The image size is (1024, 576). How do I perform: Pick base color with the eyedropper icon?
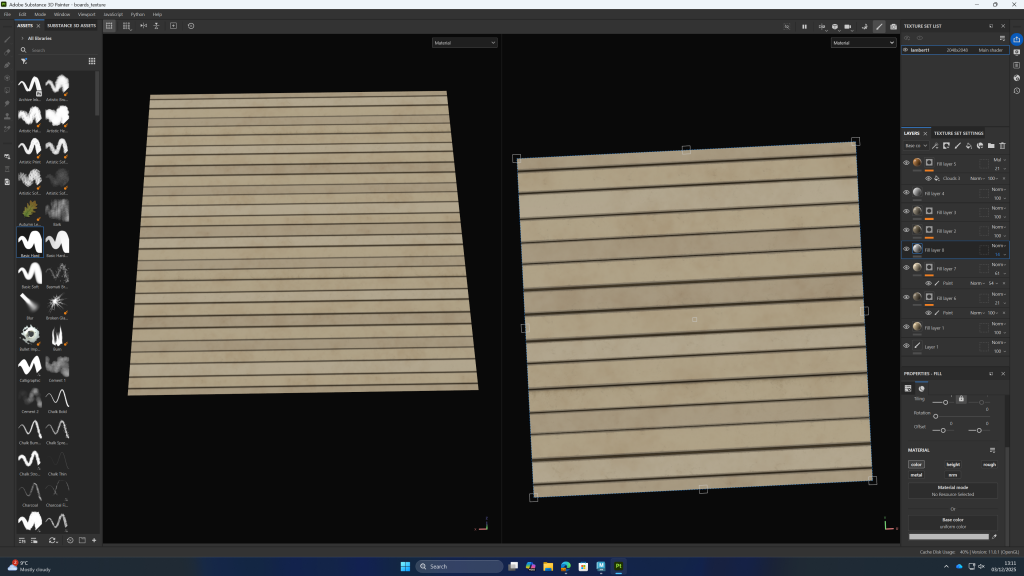pyautogui.click(x=995, y=536)
